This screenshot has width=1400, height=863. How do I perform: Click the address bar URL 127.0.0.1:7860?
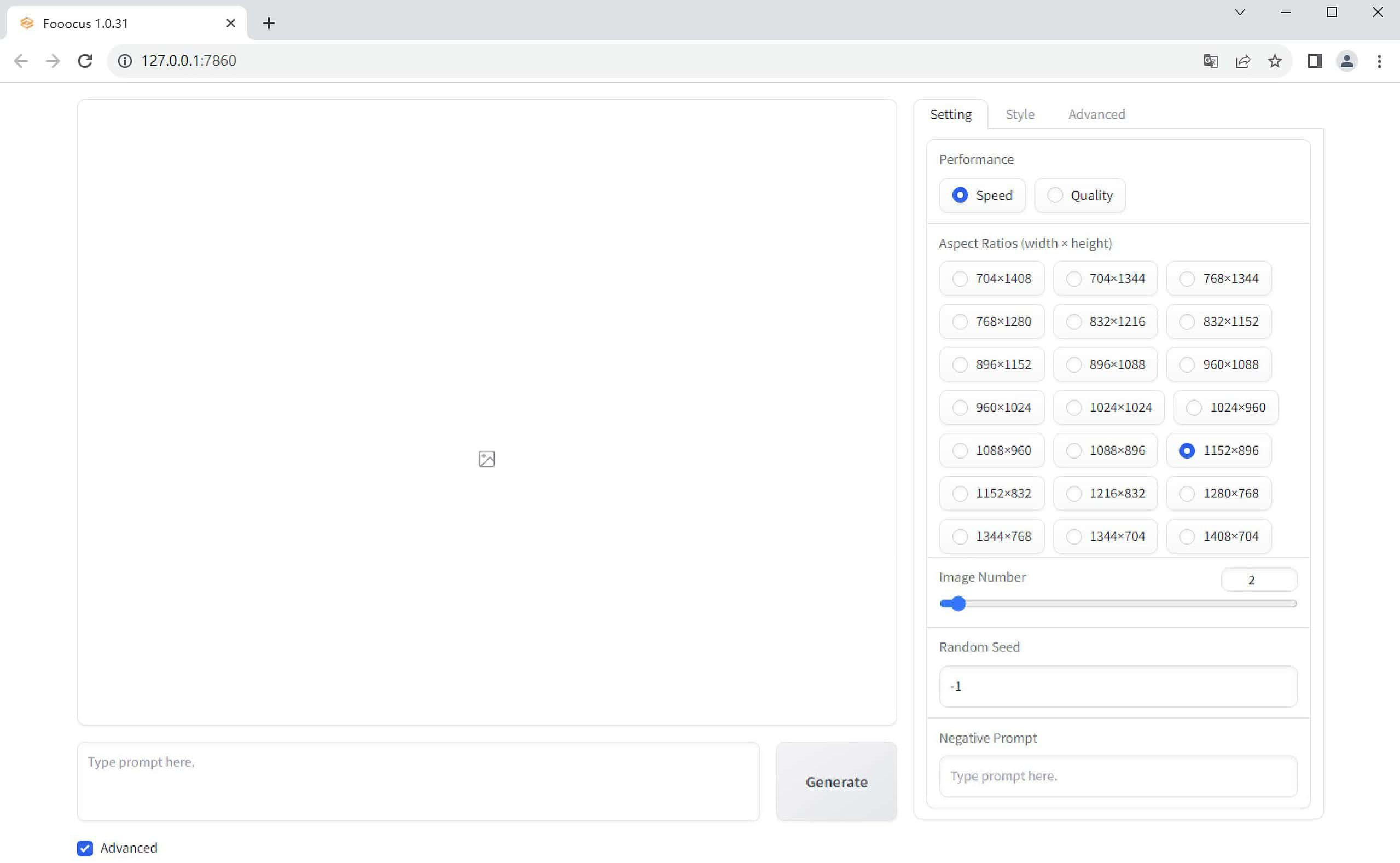pos(188,61)
